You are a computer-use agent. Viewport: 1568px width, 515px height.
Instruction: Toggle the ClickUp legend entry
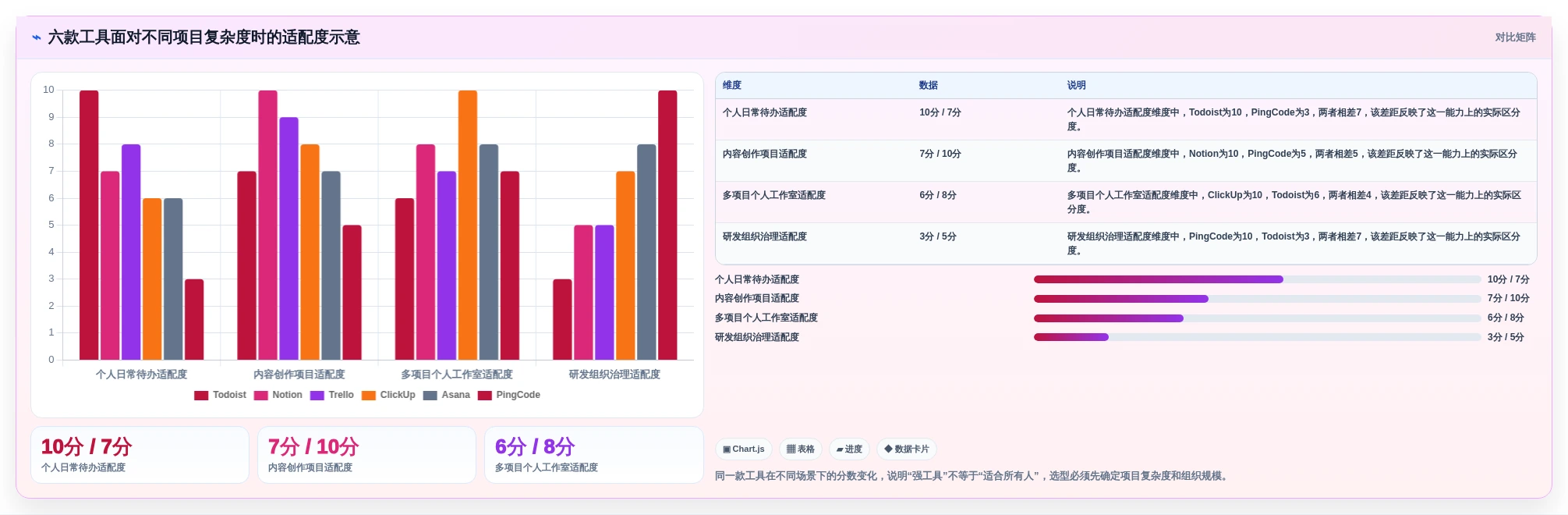(x=388, y=396)
